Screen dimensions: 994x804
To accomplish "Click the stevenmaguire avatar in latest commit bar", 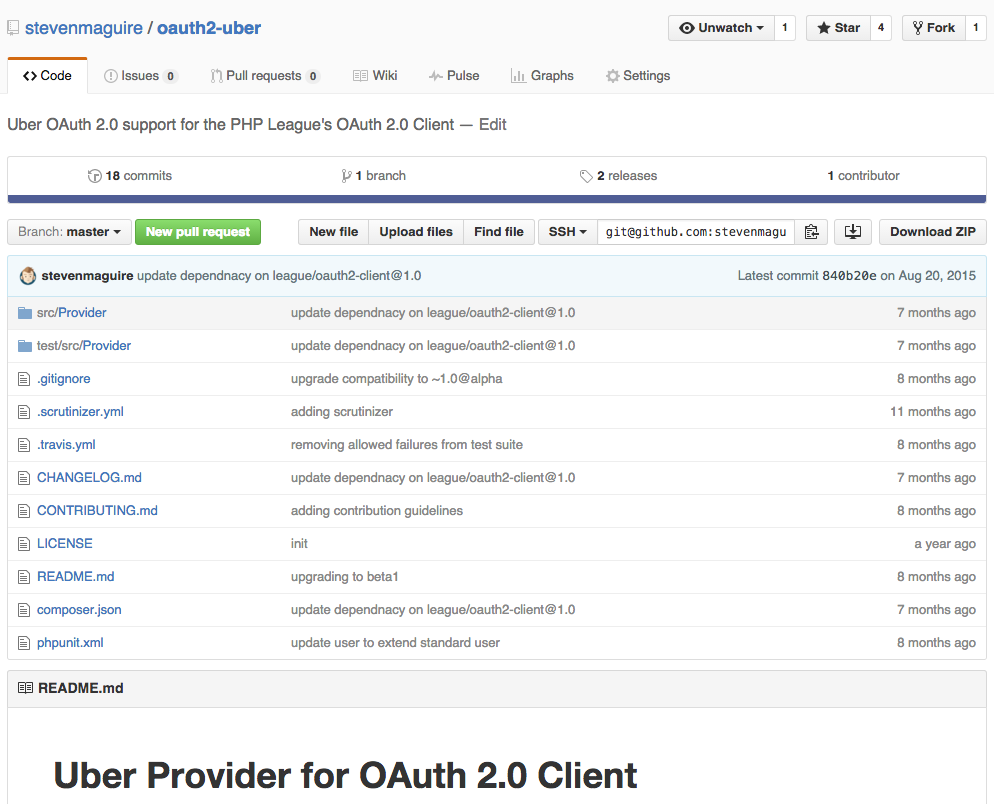I will point(28,276).
